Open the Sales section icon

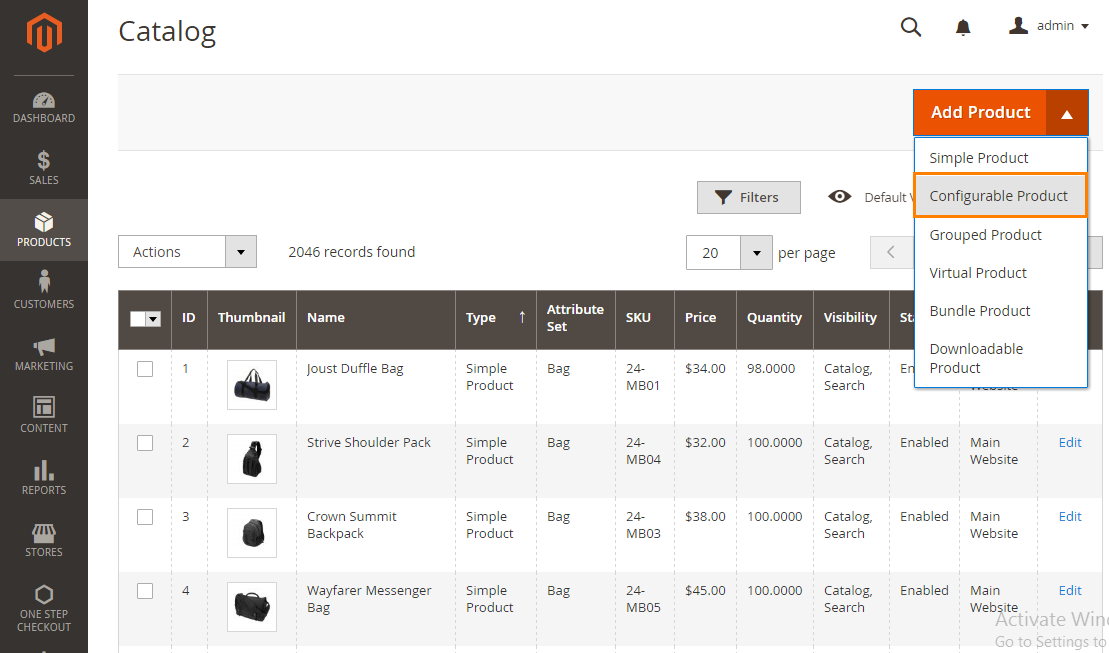pos(44,160)
